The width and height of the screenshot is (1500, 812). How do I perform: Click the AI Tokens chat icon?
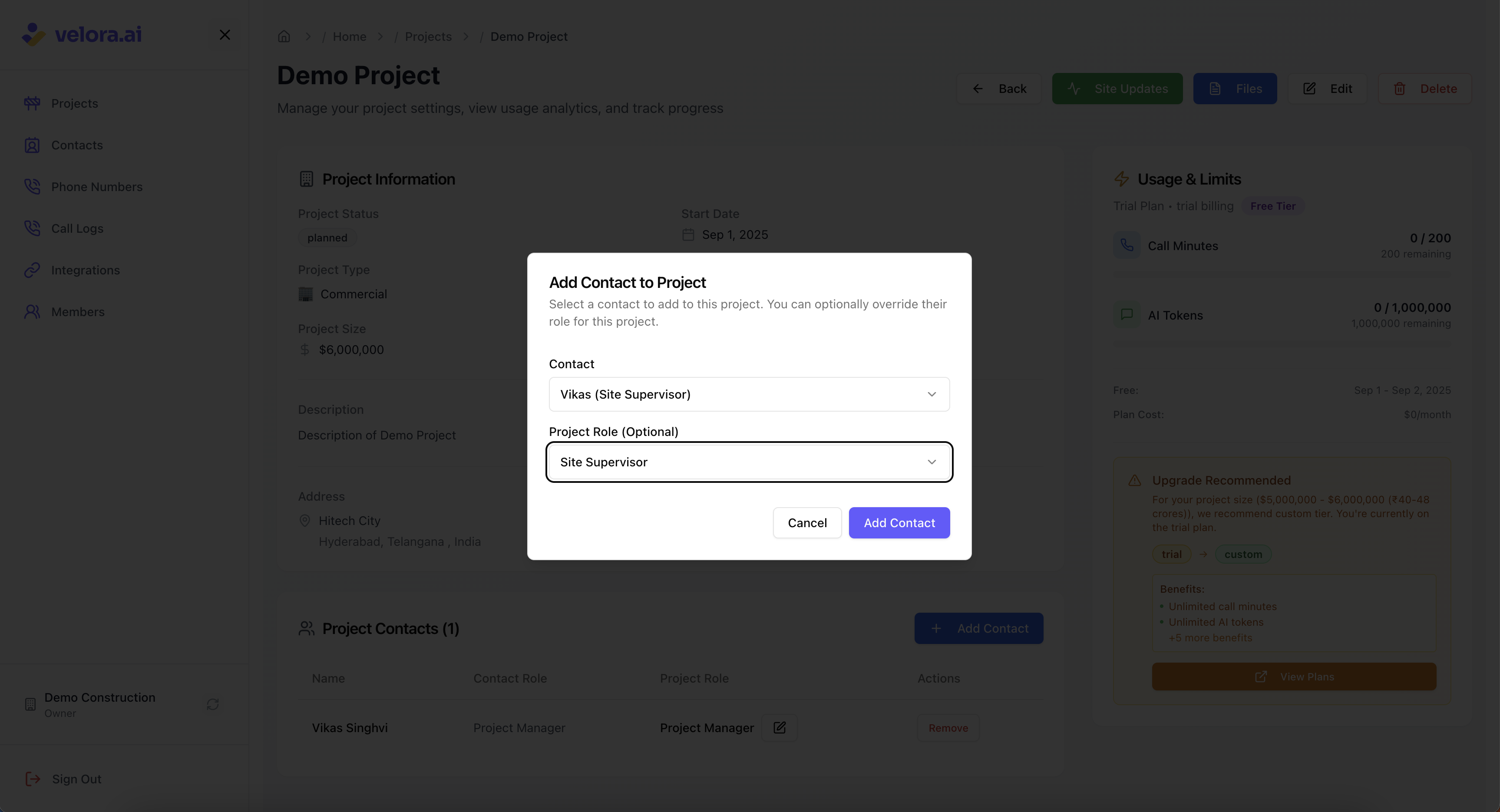(1127, 314)
